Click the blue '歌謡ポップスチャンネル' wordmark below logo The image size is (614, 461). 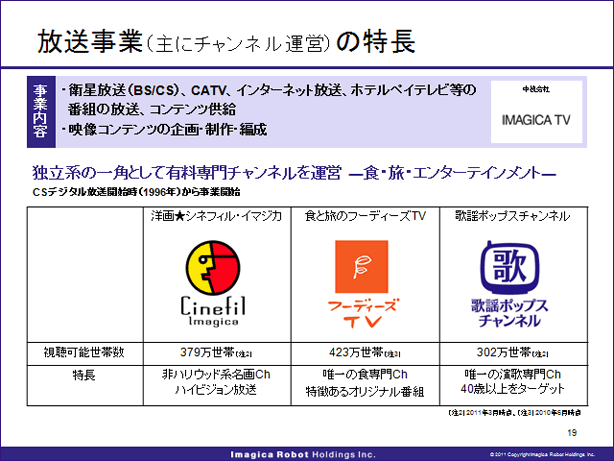[509, 313]
